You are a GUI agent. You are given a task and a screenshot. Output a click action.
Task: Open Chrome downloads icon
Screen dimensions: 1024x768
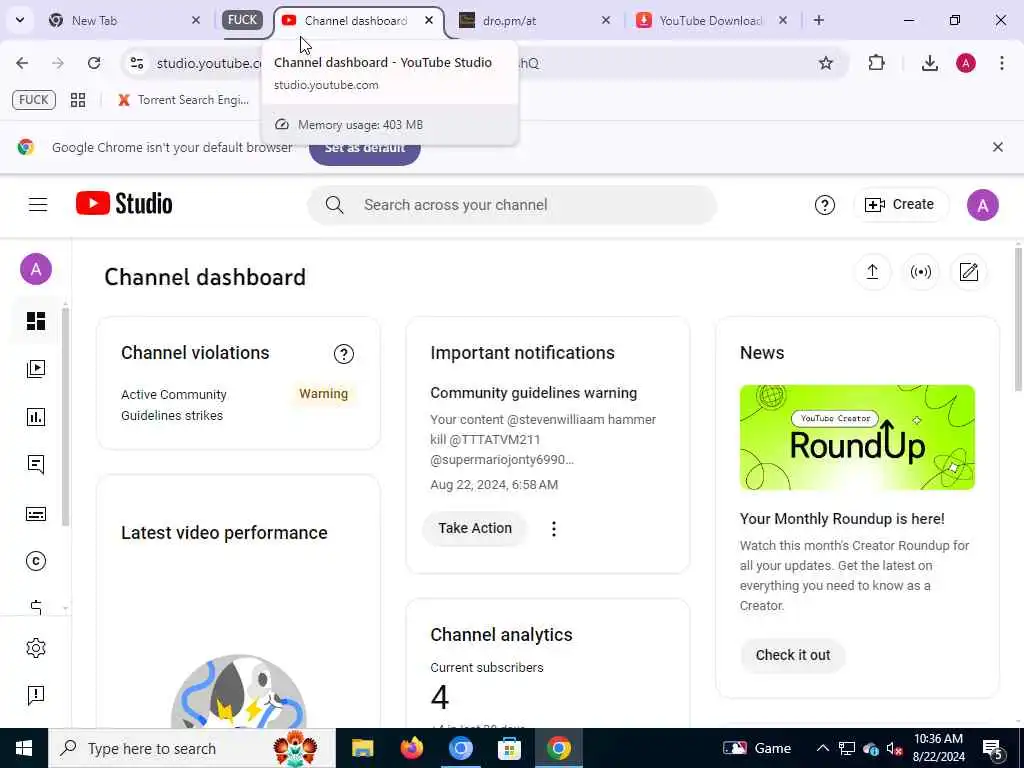tap(930, 63)
